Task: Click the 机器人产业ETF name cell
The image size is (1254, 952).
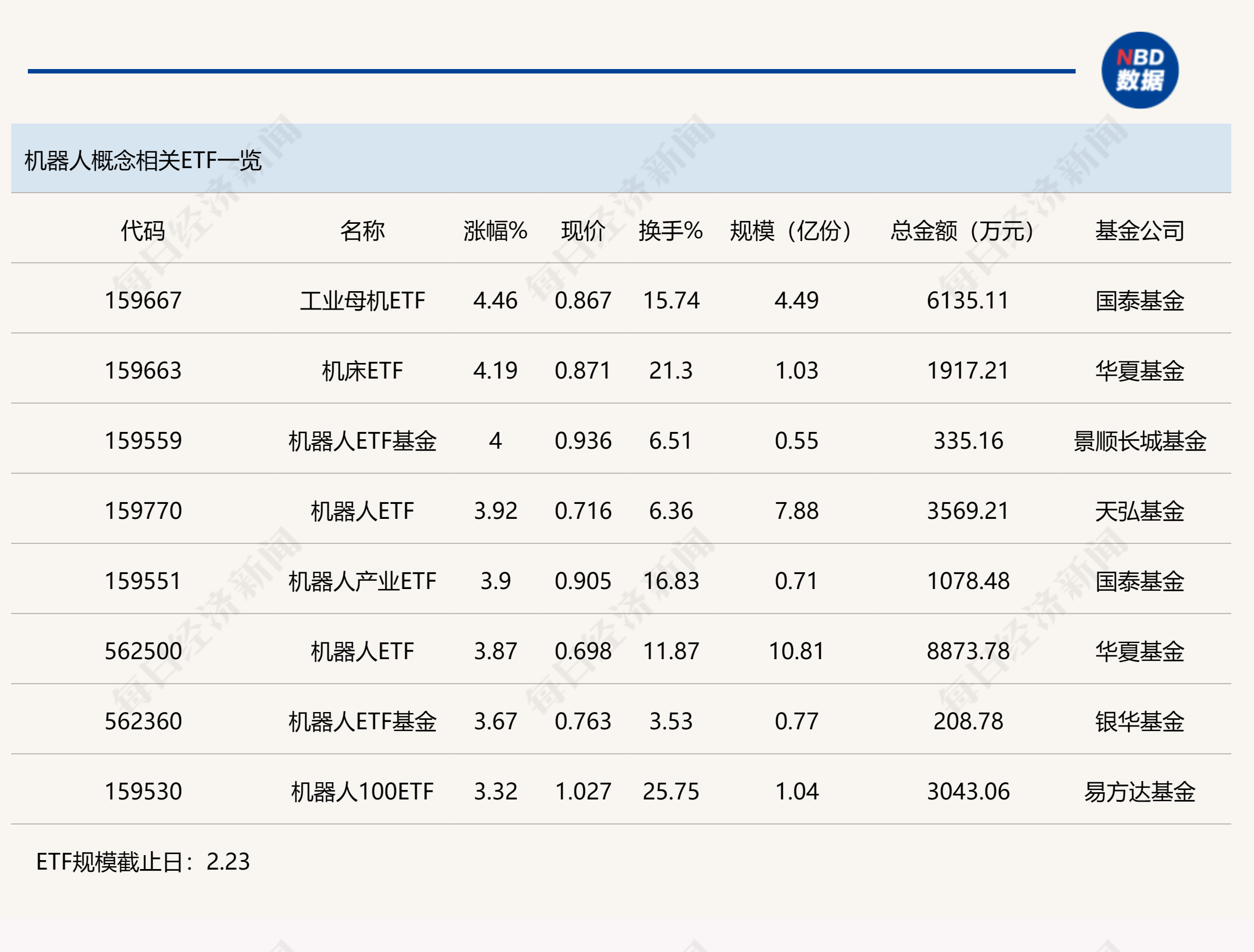Action: (x=363, y=581)
